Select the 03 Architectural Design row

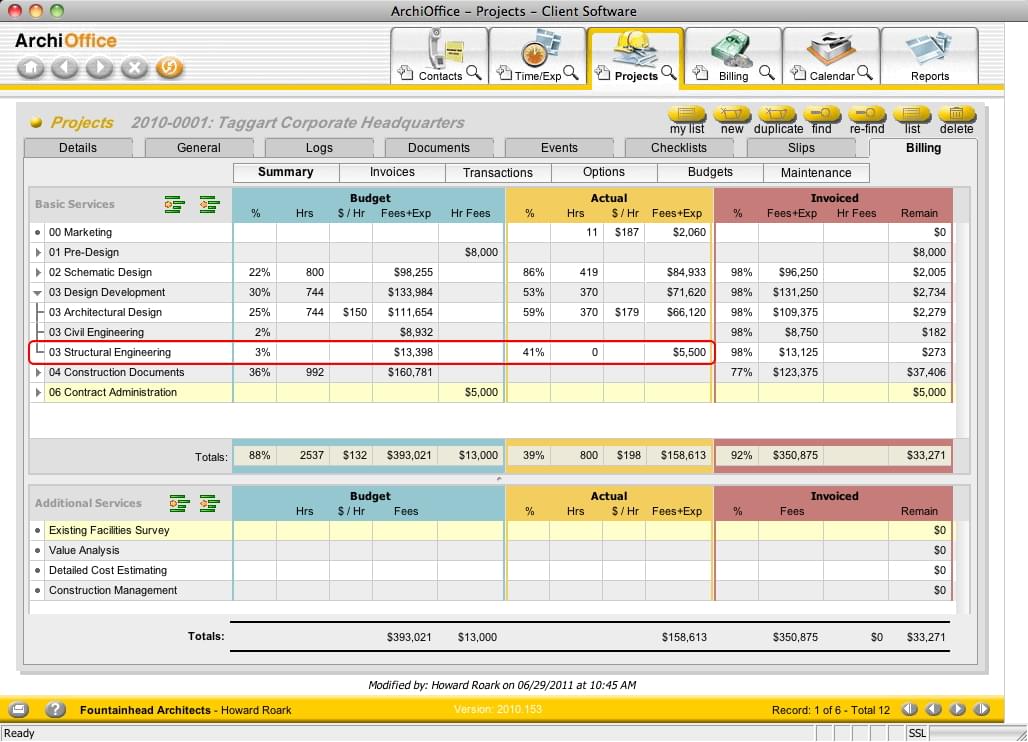[x=490, y=312]
